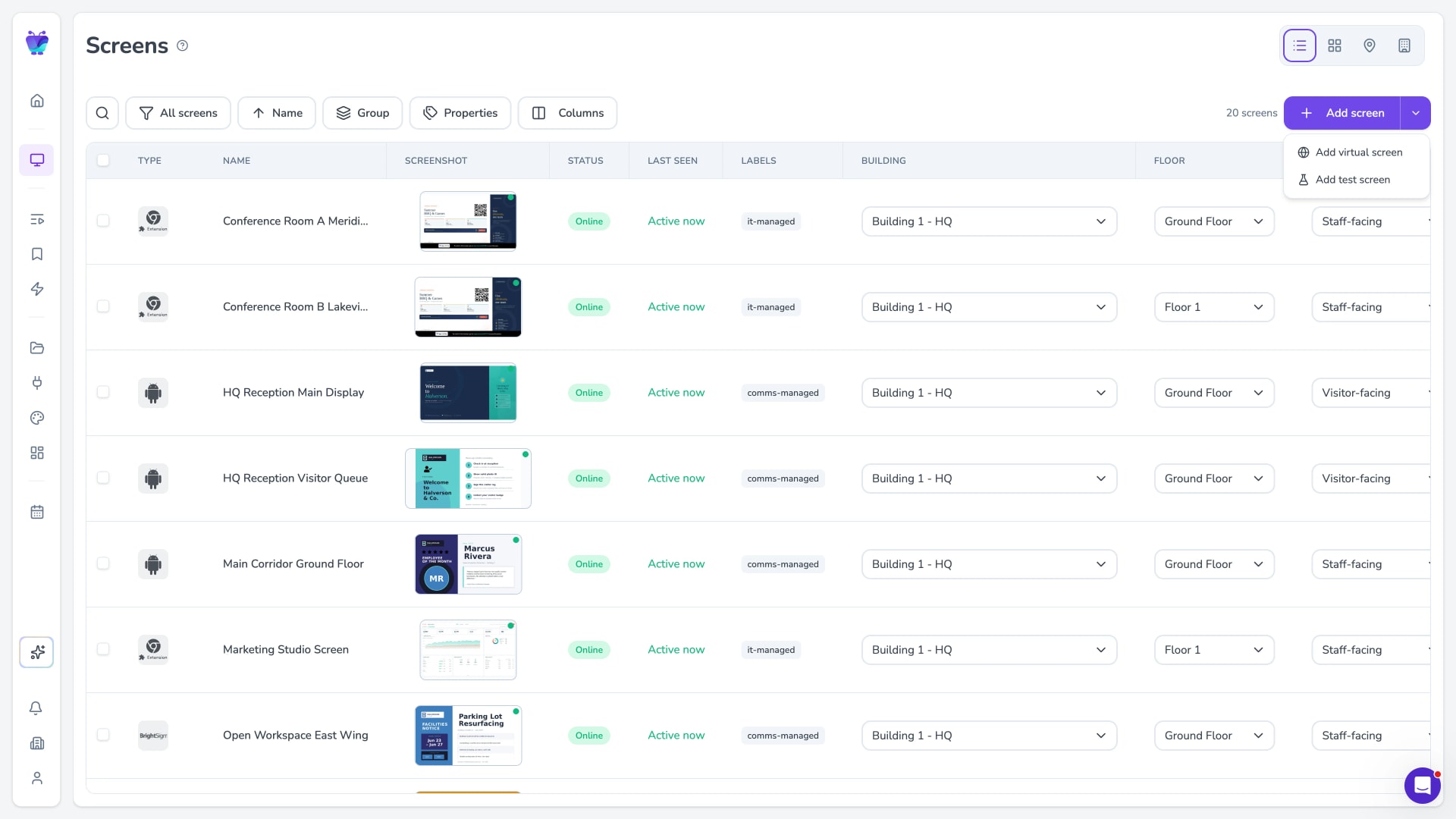Screen dimensions: 1456x819
Task: Open the bookmark icon in sidebar
Action: pos(36,254)
